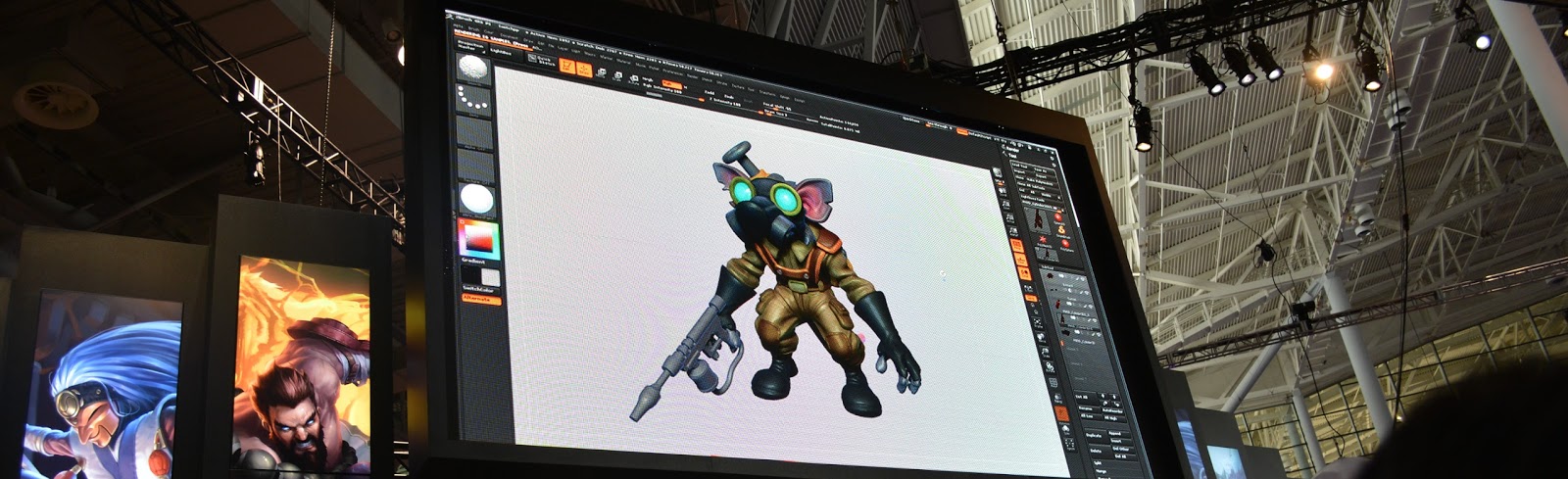Activate Quick Sketch

coord(543,60)
